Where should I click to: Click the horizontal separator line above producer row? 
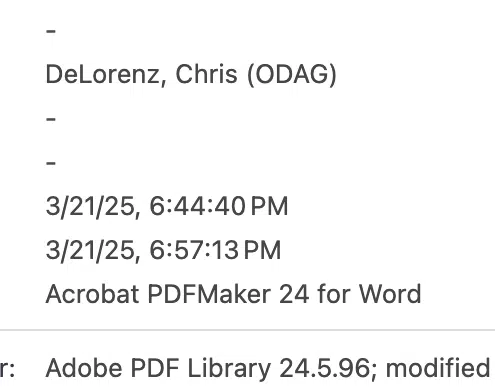click(247, 330)
